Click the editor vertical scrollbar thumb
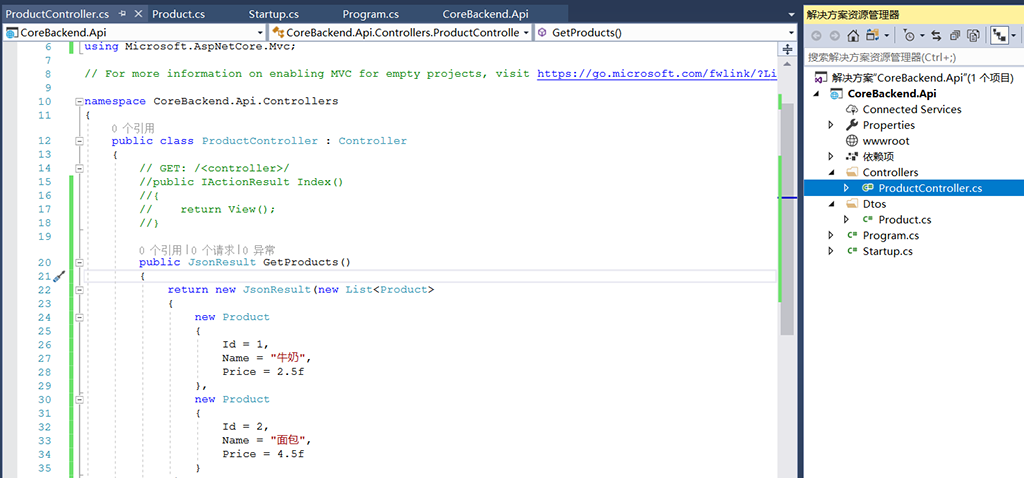The image size is (1024, 478). pyautogui.click(x=787, y=219)
